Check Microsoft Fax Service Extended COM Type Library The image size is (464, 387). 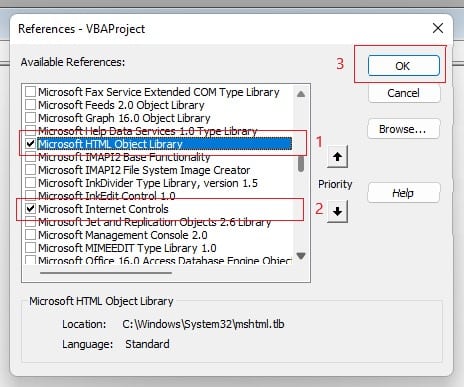point(30,92)
